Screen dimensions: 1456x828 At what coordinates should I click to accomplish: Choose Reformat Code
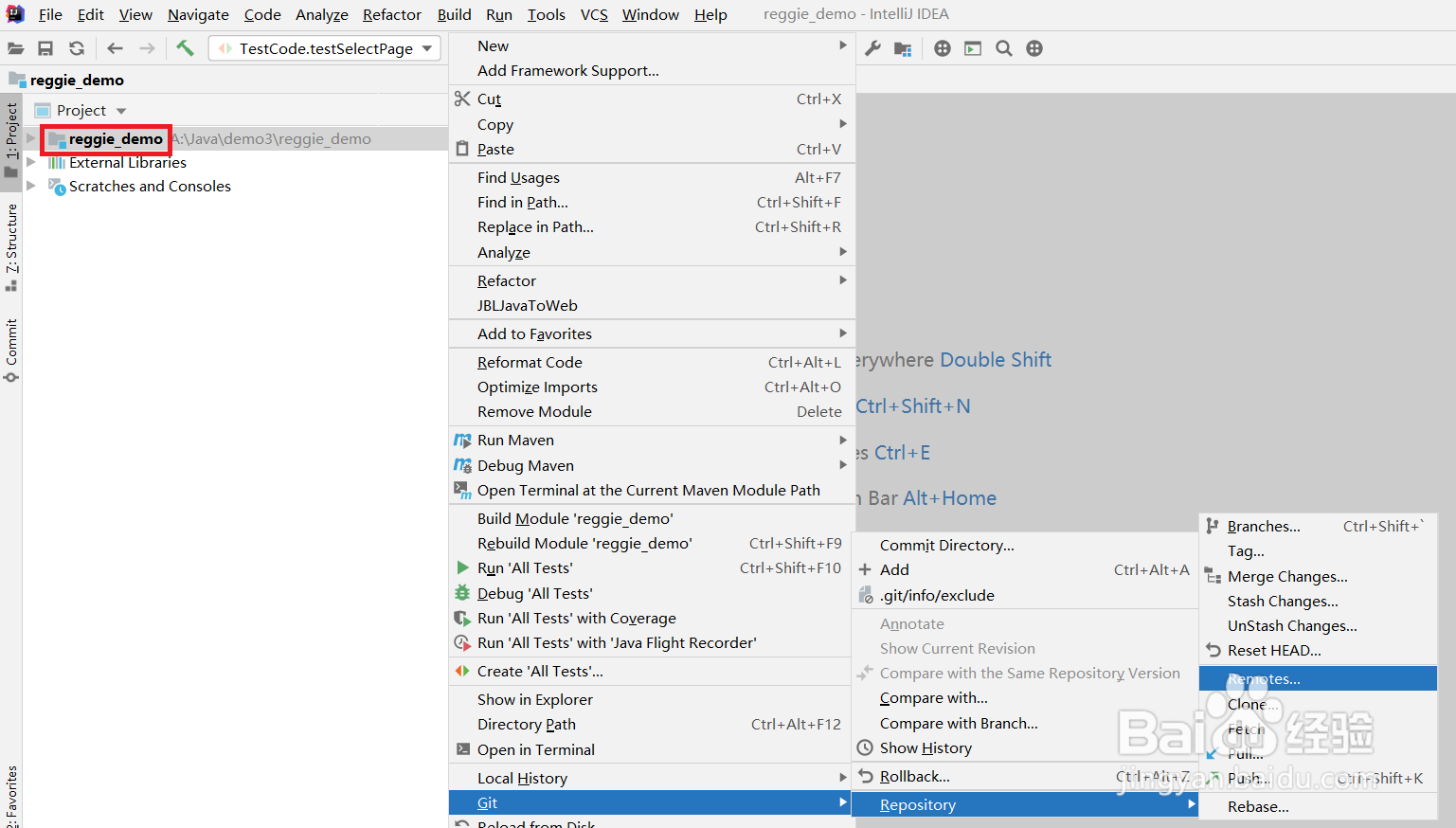[652, 362]
